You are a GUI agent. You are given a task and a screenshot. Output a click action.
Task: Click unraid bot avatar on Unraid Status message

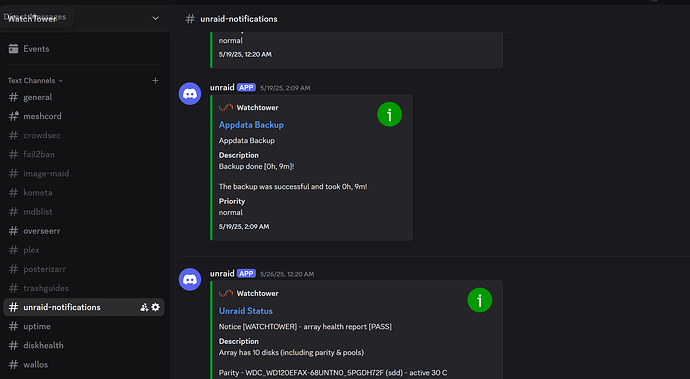190,280
